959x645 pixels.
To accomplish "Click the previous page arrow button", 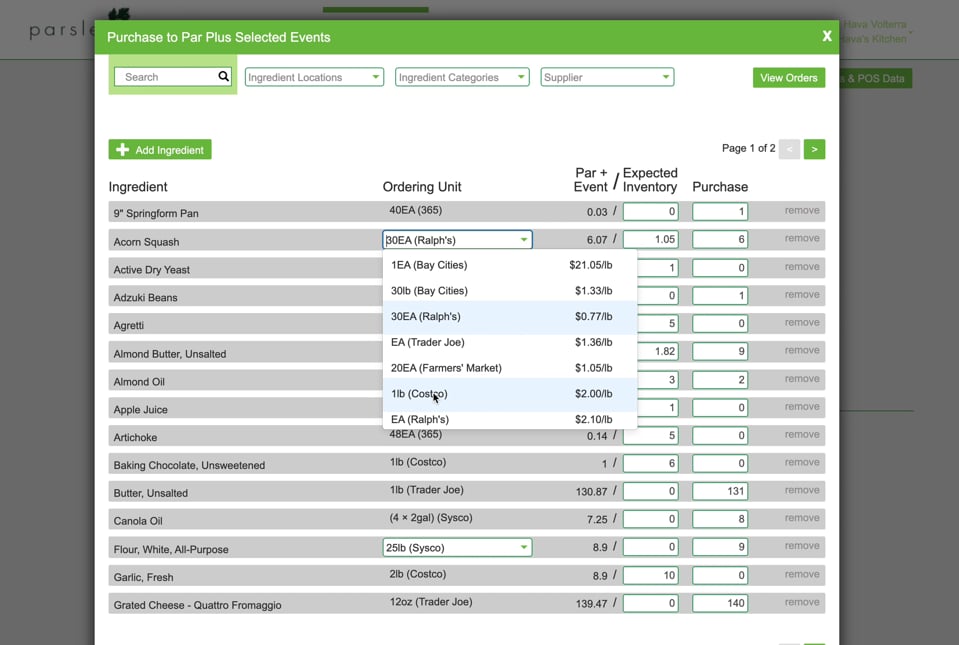I will (789, 148).
